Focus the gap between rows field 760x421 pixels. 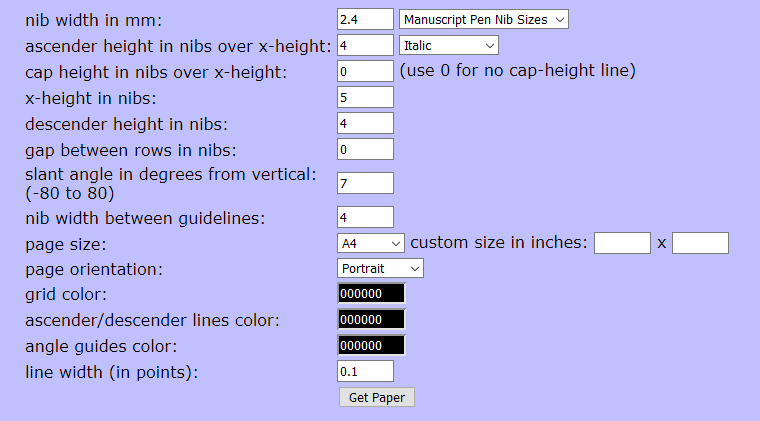click(x=366, y=149)
